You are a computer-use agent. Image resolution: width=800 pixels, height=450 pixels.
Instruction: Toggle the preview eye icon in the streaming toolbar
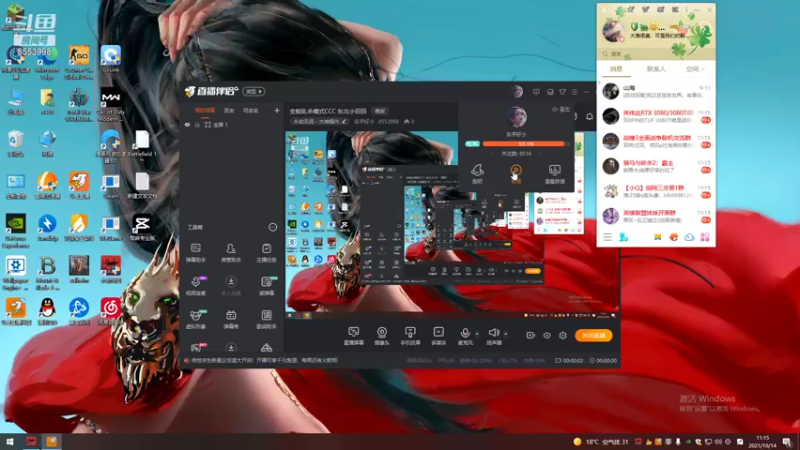[547, 335]
